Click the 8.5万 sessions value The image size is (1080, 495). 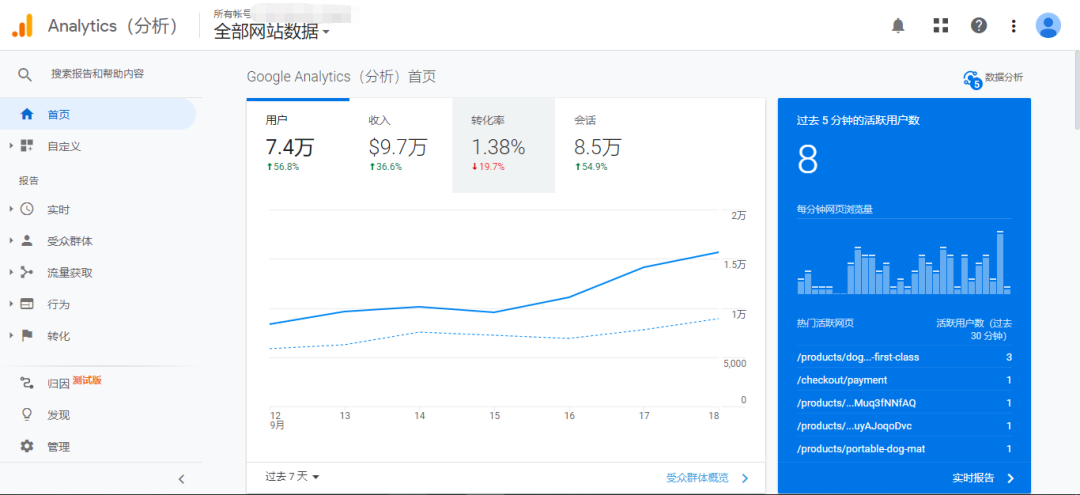coord(598,147)
